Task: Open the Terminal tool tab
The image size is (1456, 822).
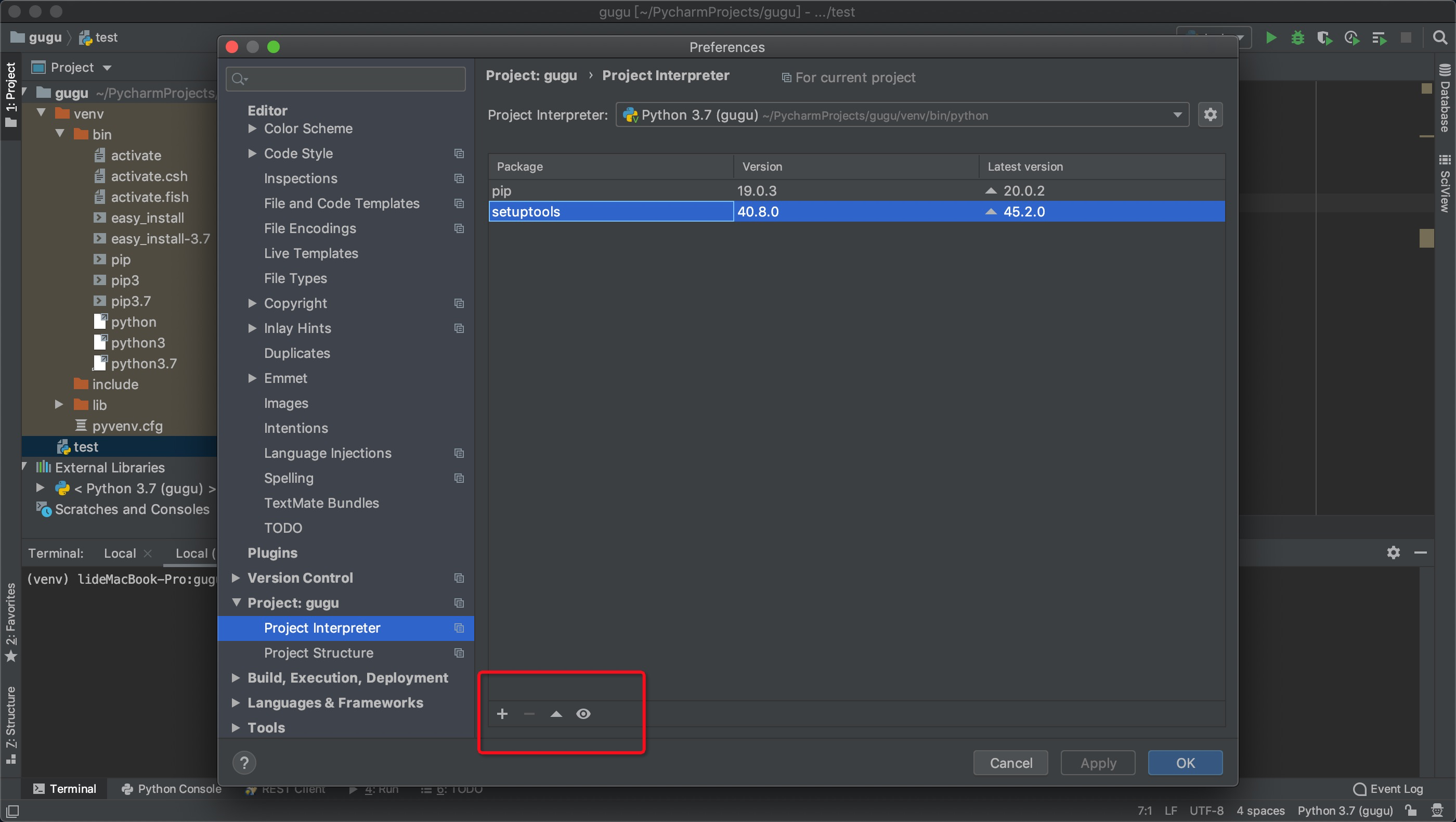Action: [x=64, y=789]
